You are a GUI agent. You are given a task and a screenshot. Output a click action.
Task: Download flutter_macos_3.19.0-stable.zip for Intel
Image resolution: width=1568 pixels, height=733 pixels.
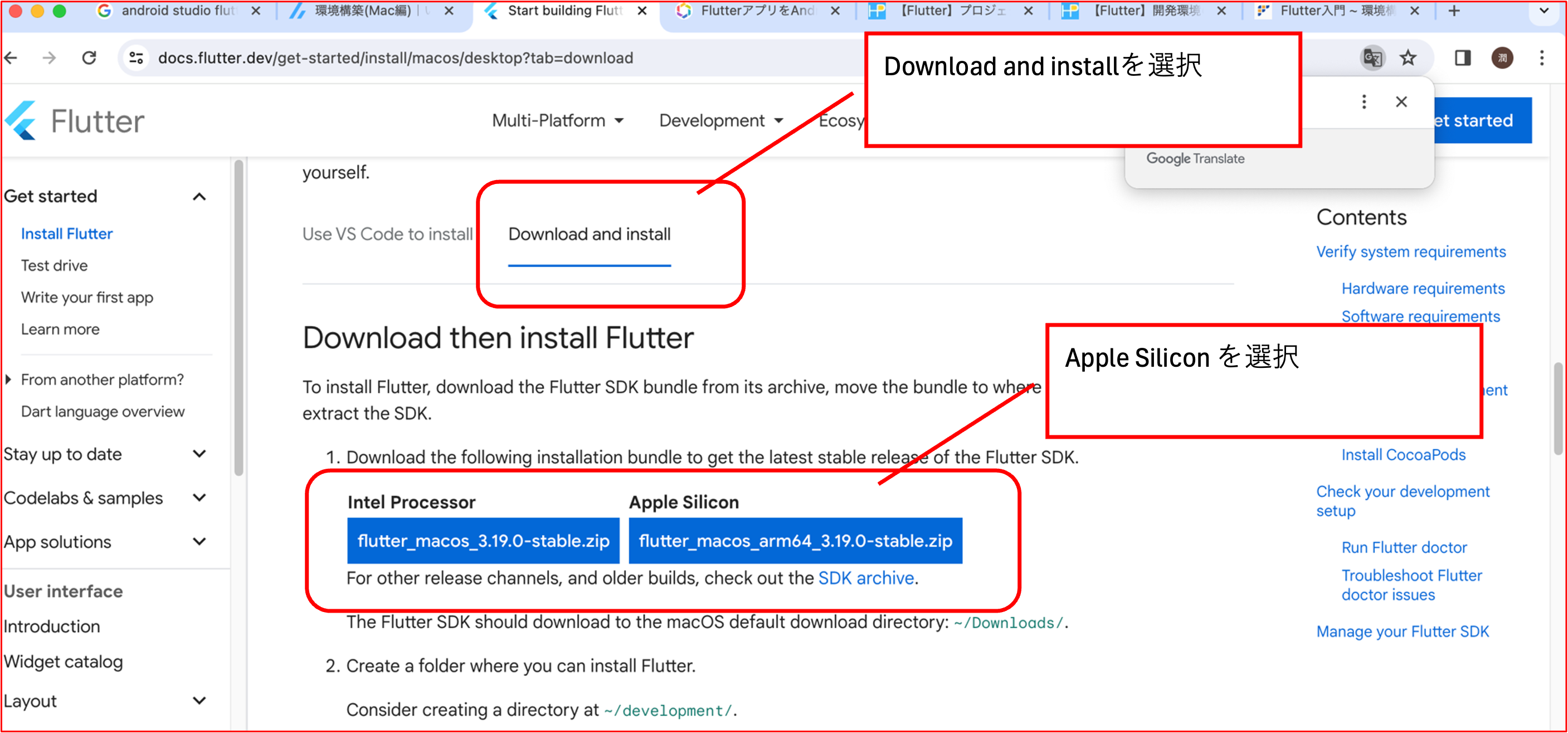point(483,541)
